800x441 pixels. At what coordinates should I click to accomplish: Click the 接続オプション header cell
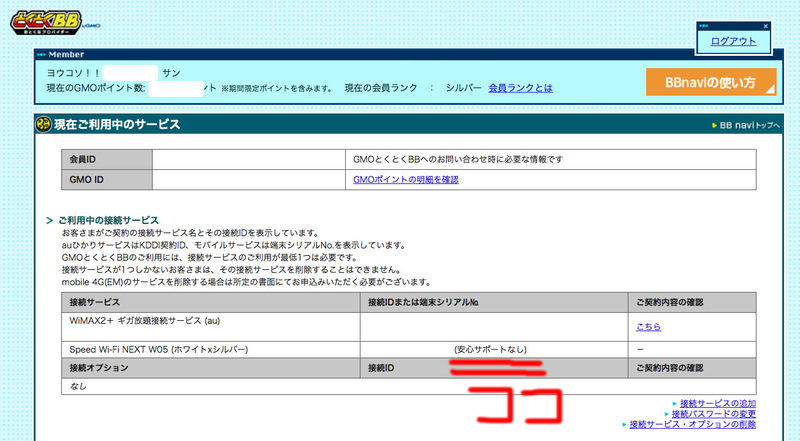(211, 368)
